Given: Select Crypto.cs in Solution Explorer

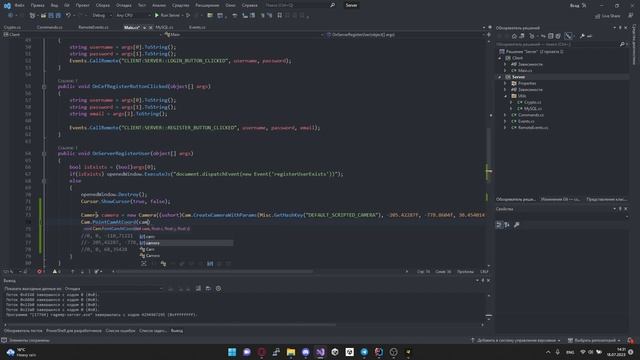Looking at the screenshot, I should 533,102.
